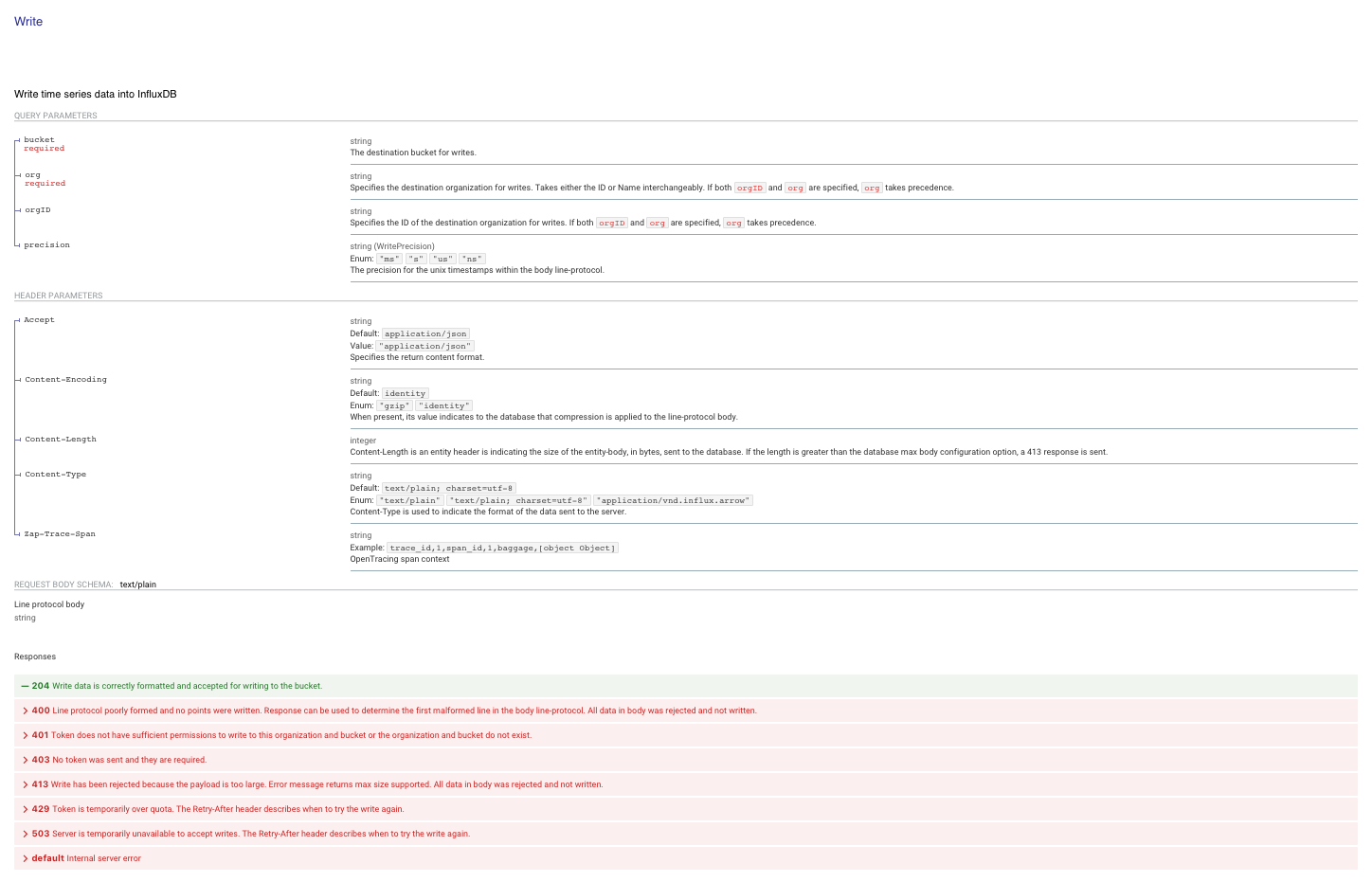1372x882 pixels.
Task: Expand the 403 response details
Action: coord(40,760)
